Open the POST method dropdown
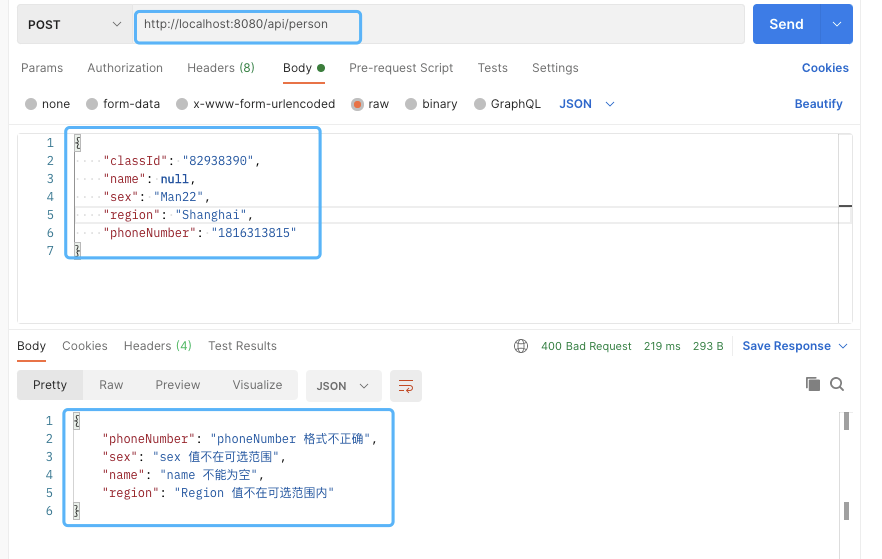Viewport: 882px width, 559px height. (70, 24)
